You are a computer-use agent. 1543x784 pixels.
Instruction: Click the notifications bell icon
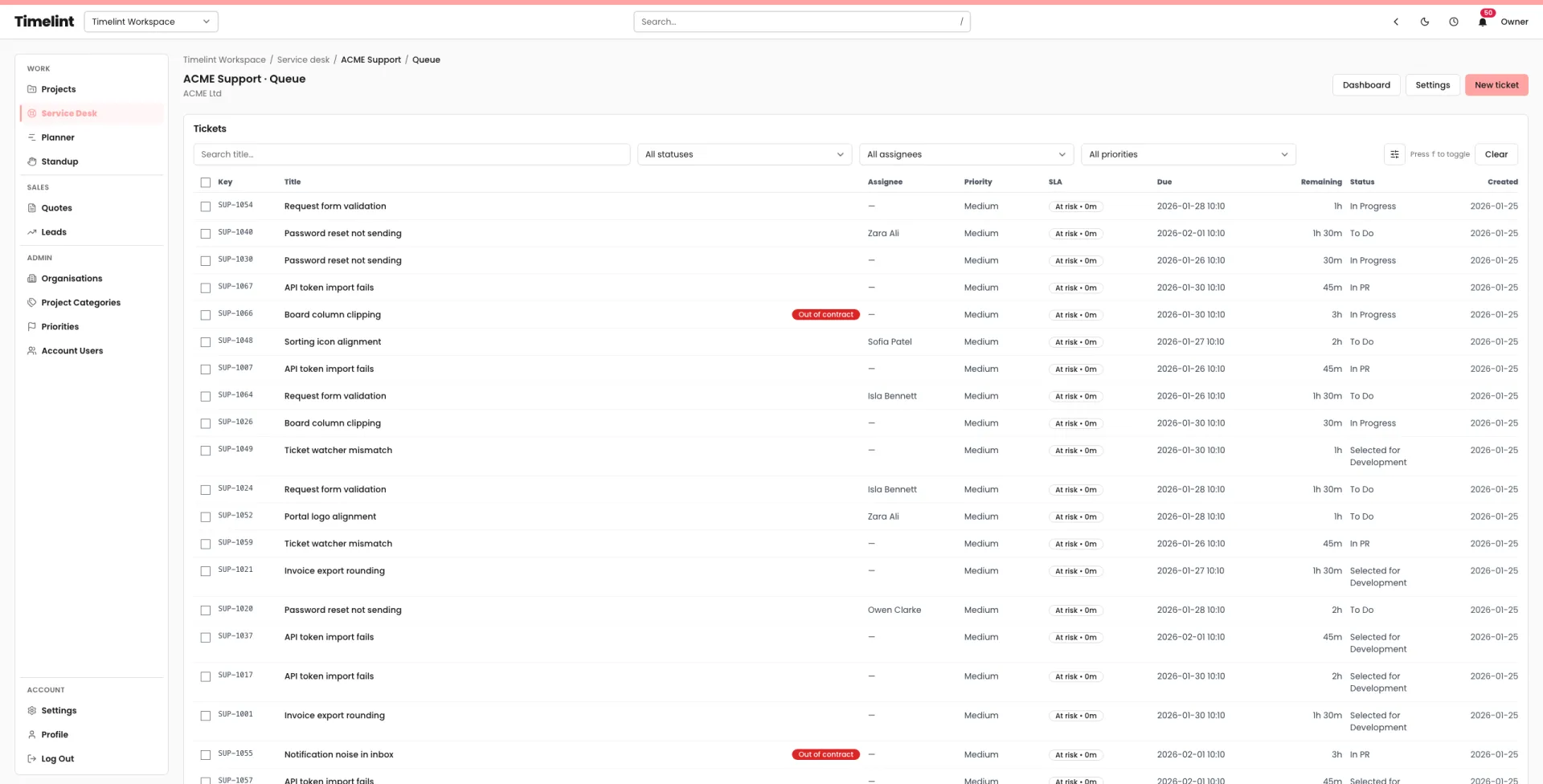point(1482,22)
